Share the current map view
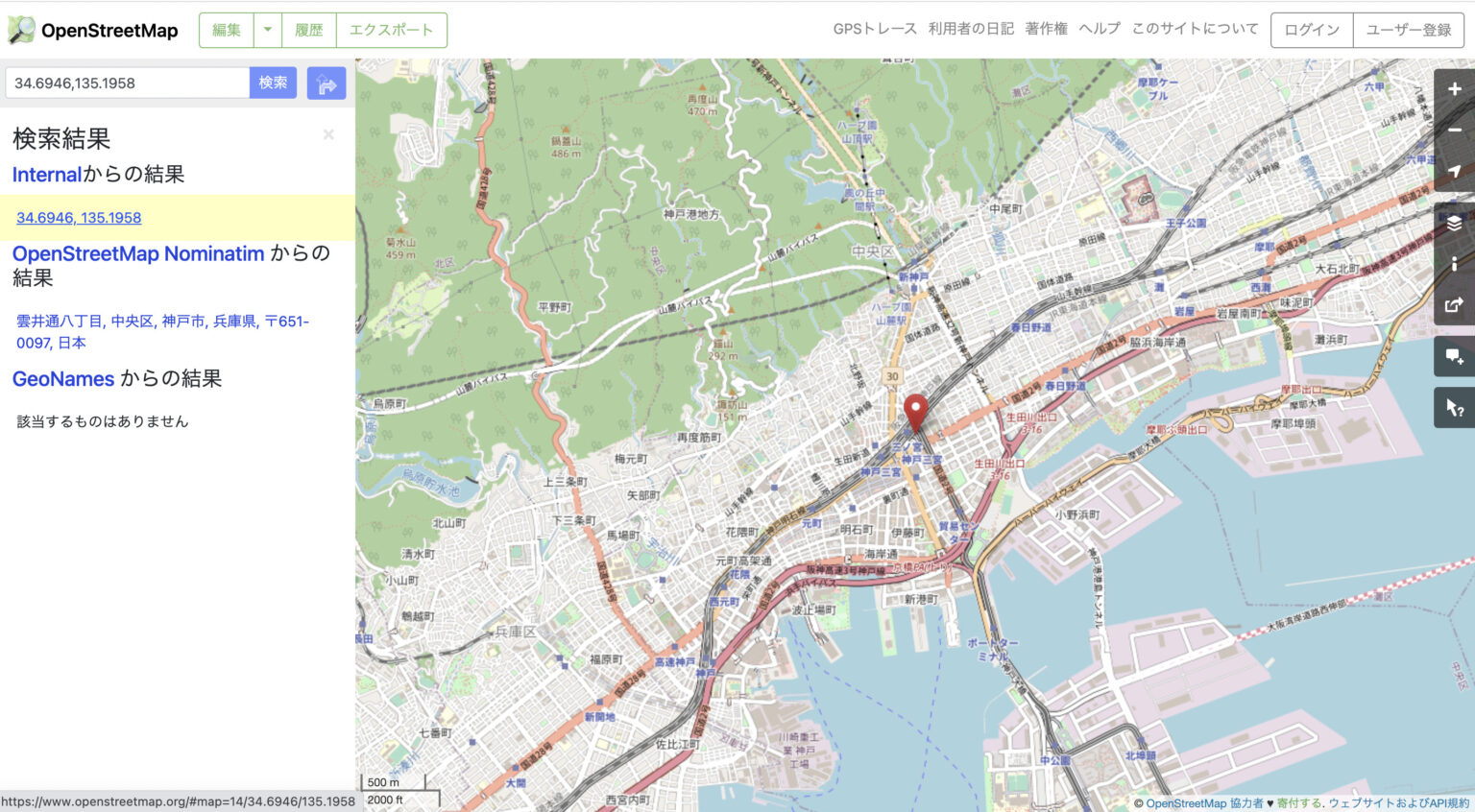 1453,305
